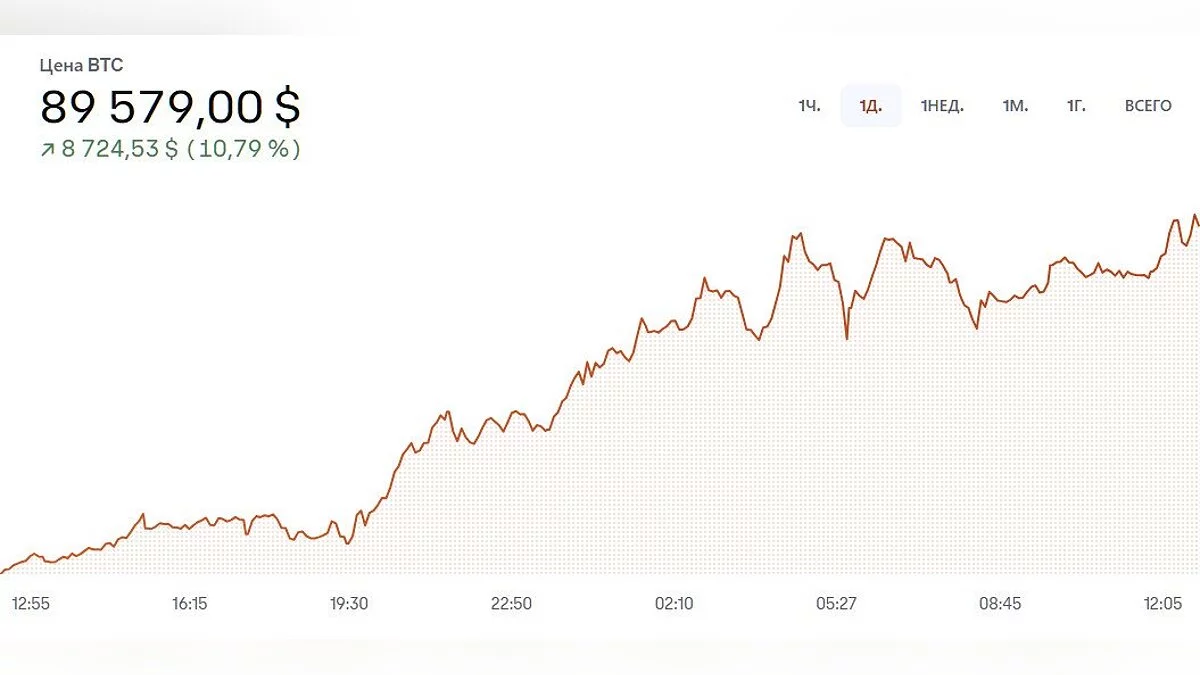Click the 02:10 time axis label
The width and height of the screenshot is (1200, 675).
pyautogui.click(x=674, y=603)
